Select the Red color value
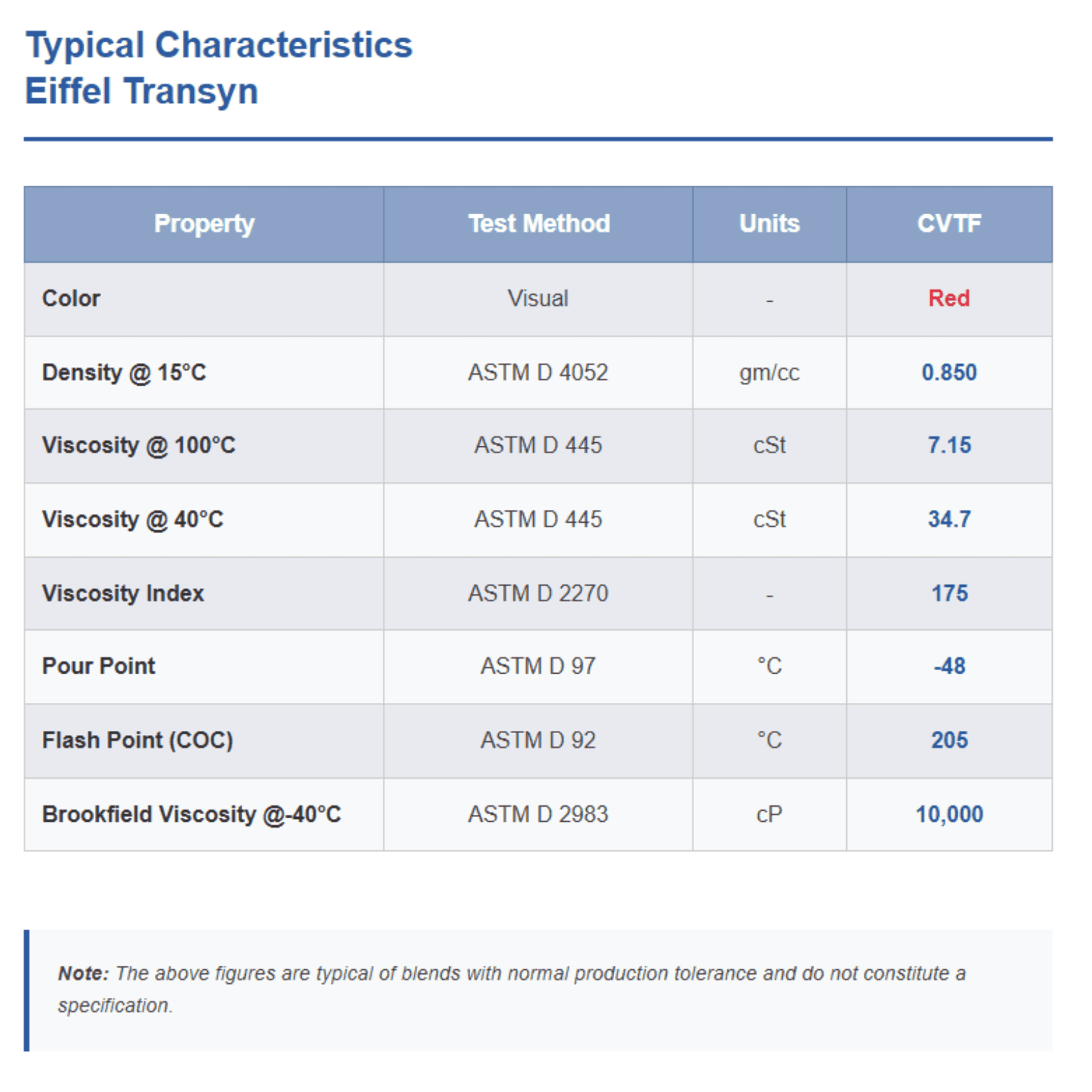Viewport: 1092px width, 1092px height. (949, 298)
